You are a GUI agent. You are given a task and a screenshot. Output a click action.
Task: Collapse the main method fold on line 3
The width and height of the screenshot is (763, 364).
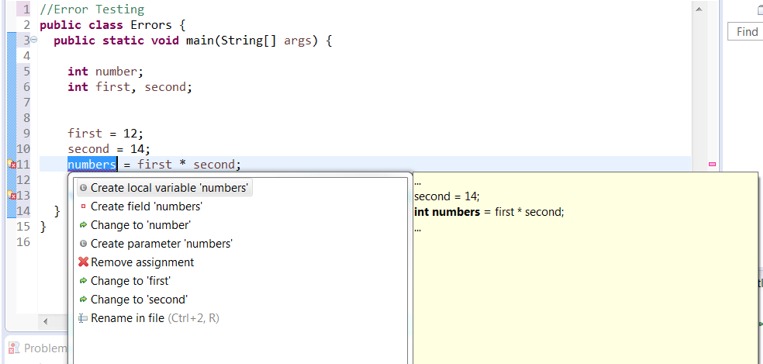pyautogui.click(x=34, y=40)
